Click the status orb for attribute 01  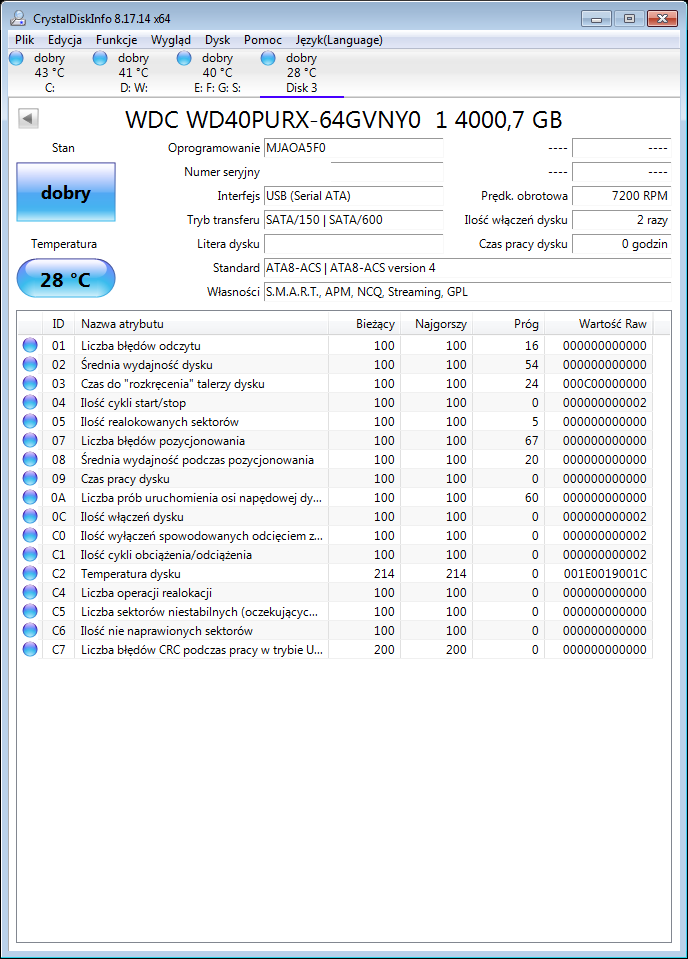(30, 346)
